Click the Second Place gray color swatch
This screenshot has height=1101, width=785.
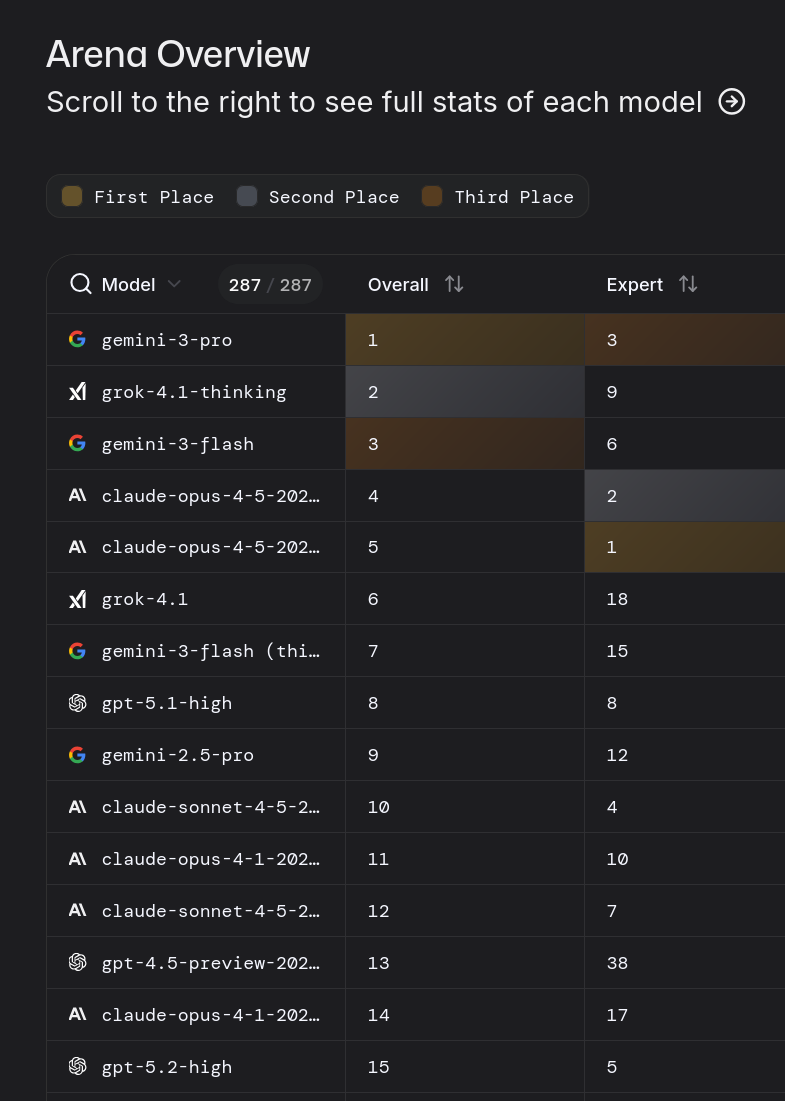click(x=247, y=196)
